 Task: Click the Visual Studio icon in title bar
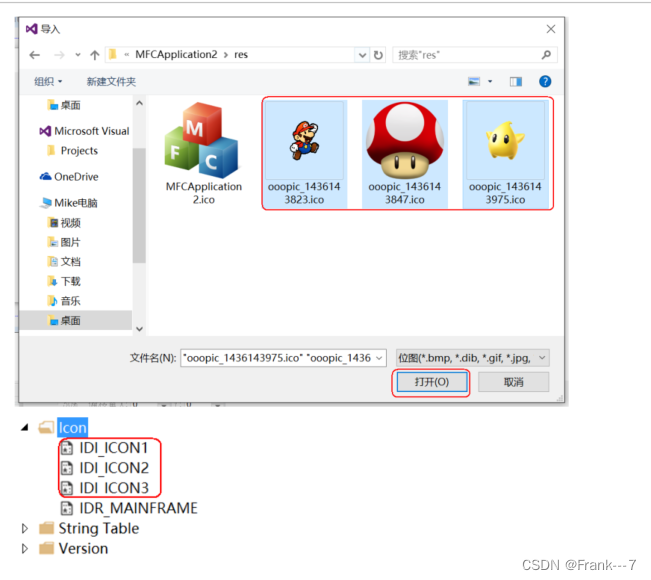click(x=32, y=29)
